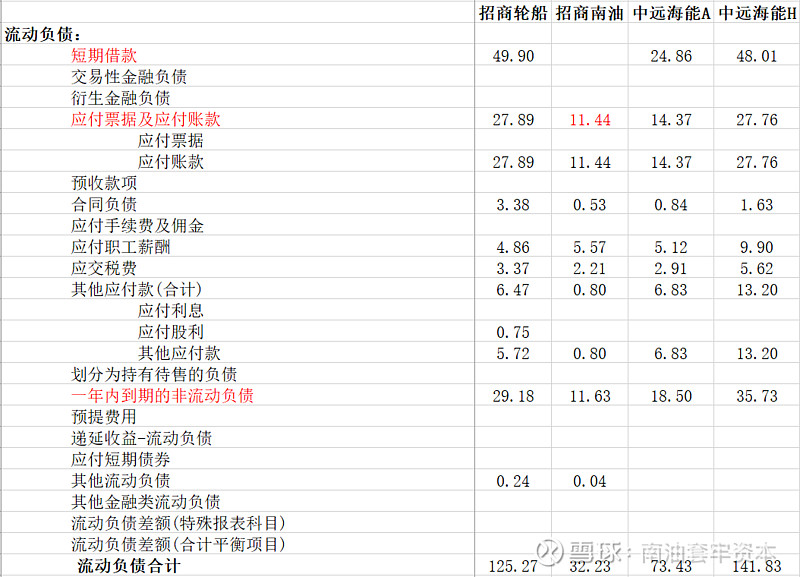Select the 141.83 total for 中远海能H
This screenshot has height=577, width=800.
(757, 566)
